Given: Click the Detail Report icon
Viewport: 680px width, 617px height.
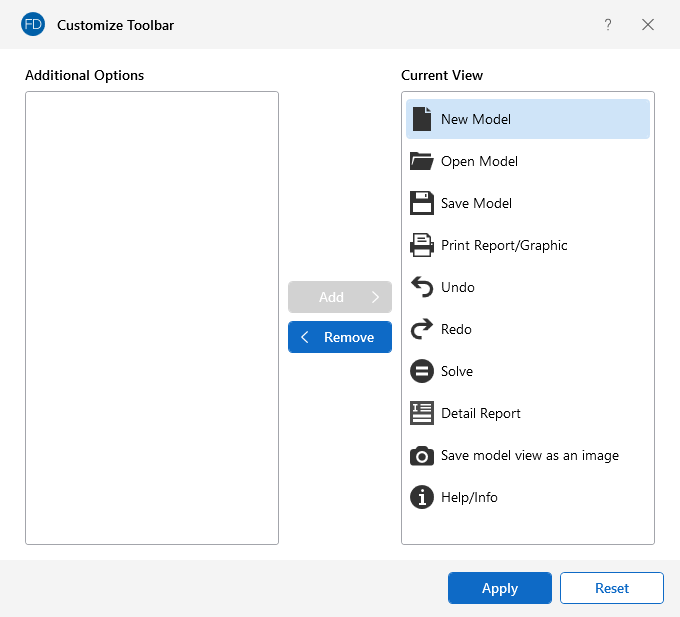Looking at the screenshot, I should [x=422, y=413].
